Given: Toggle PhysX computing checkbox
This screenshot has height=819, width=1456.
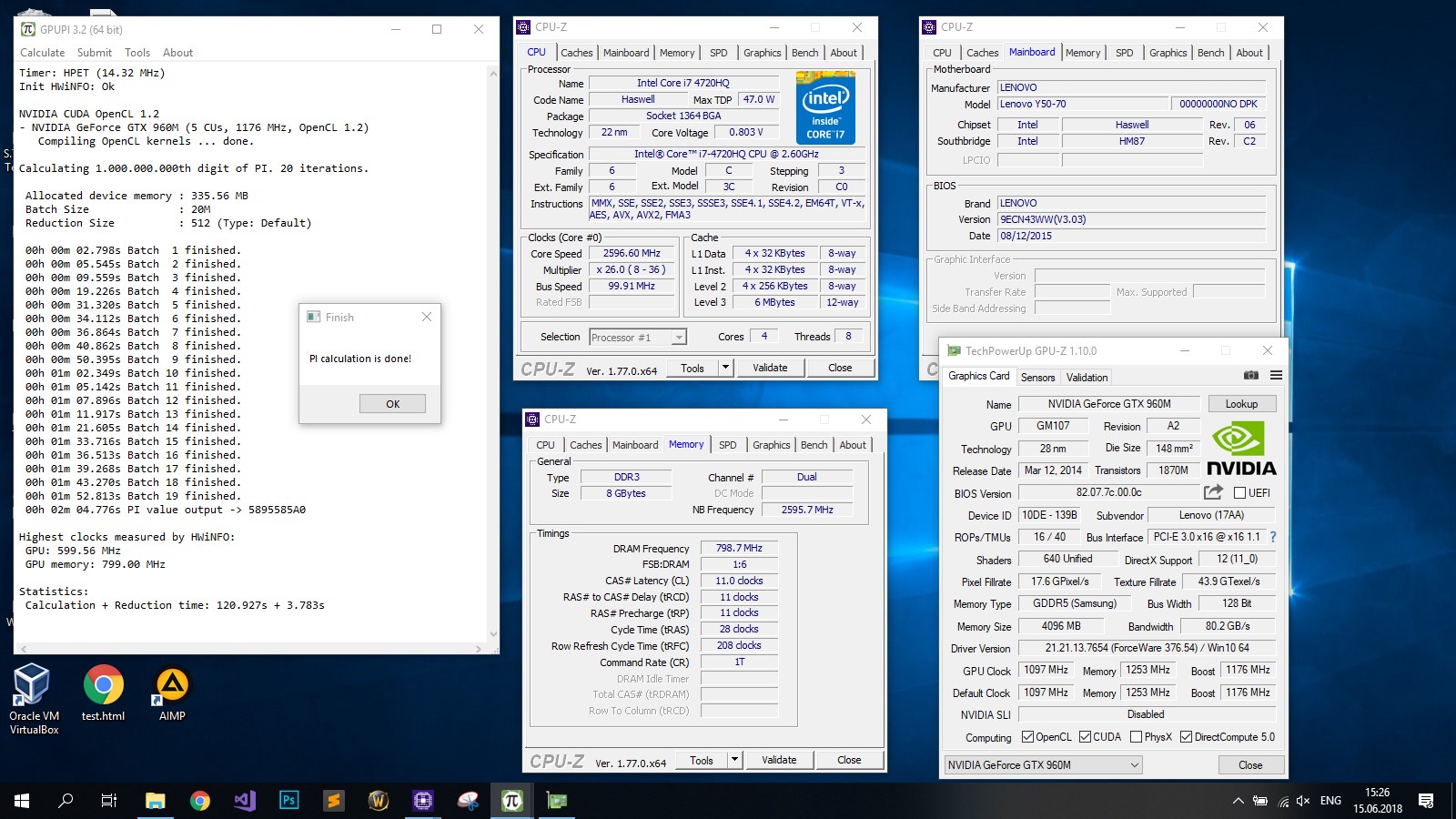Looking at the screenshot, I should (x=1136, y=737).
